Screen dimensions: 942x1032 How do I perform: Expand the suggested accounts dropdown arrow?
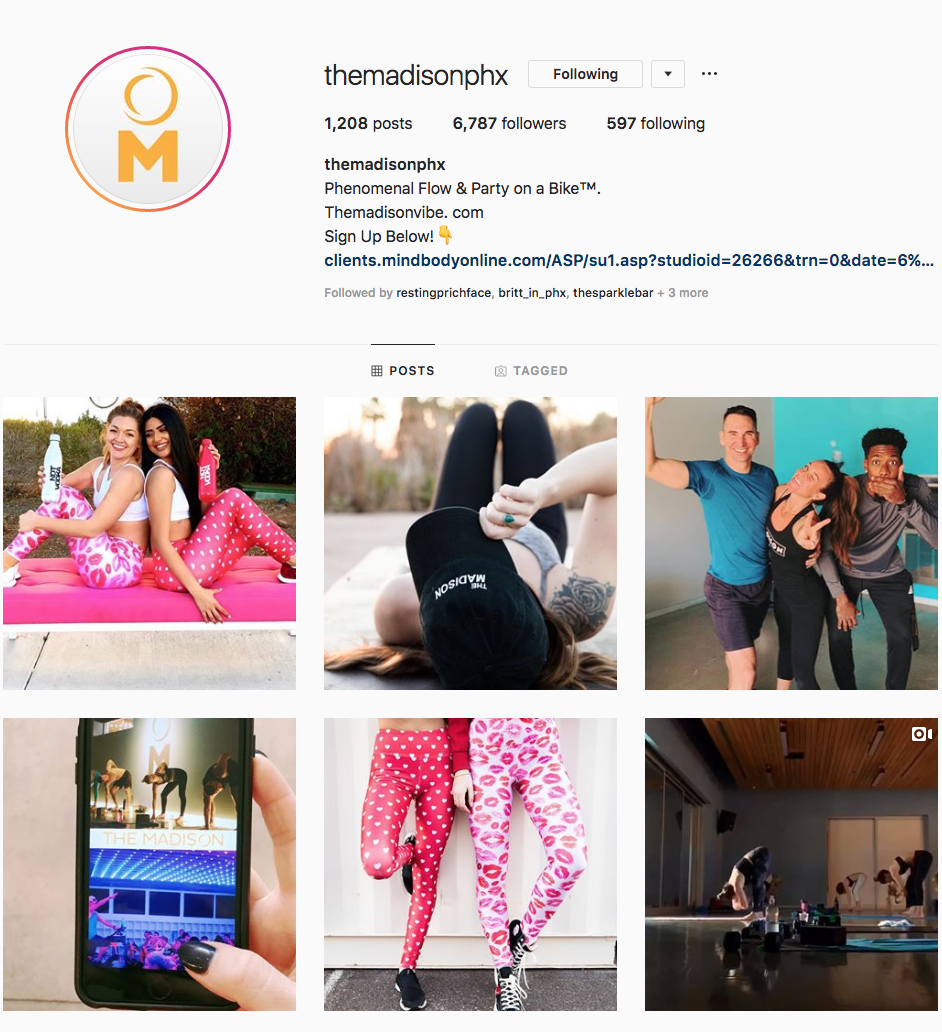(668, 74)
